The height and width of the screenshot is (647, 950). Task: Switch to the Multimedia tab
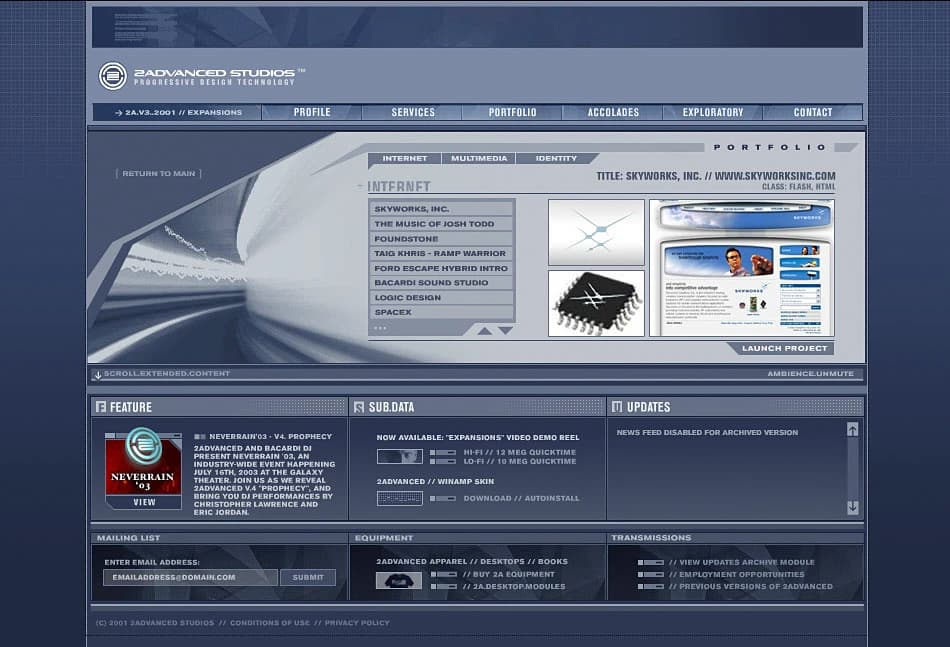coord(479,158)
